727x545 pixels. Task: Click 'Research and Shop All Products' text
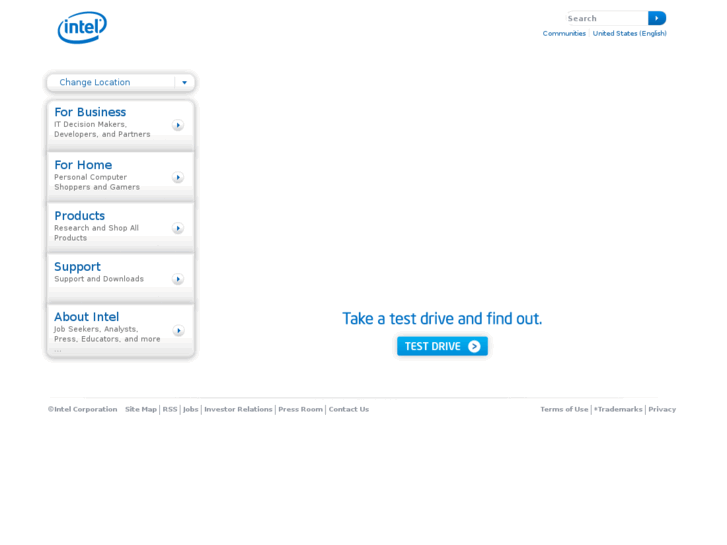(x=96, y=233)
